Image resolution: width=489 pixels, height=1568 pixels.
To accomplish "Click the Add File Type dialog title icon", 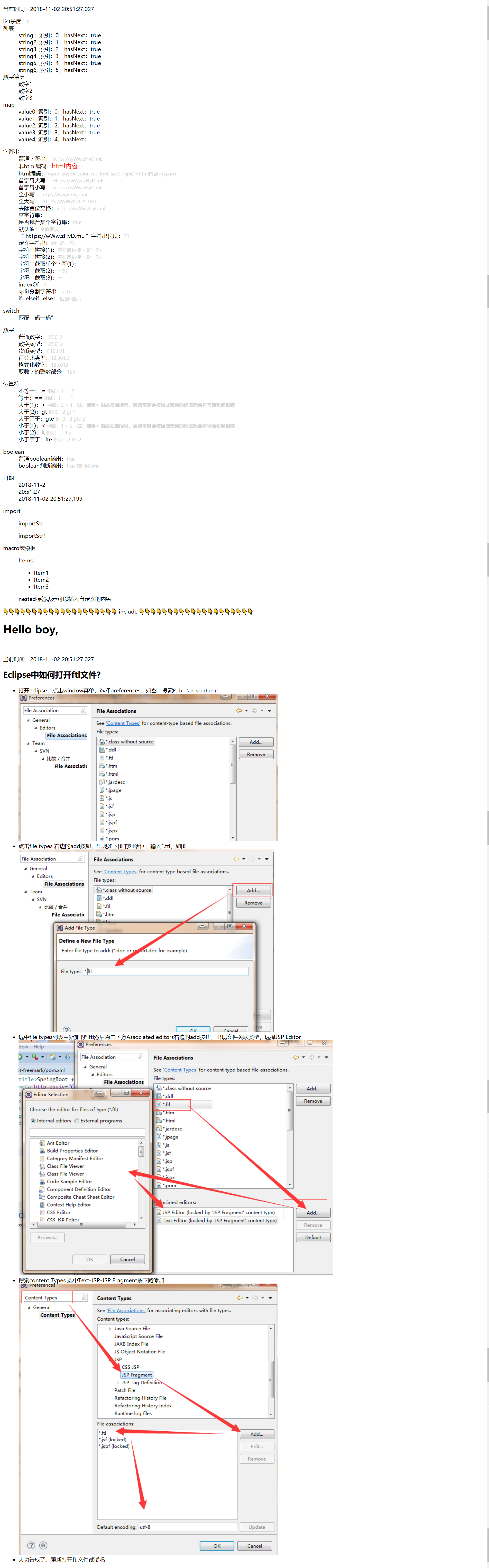I will (60, 928).
